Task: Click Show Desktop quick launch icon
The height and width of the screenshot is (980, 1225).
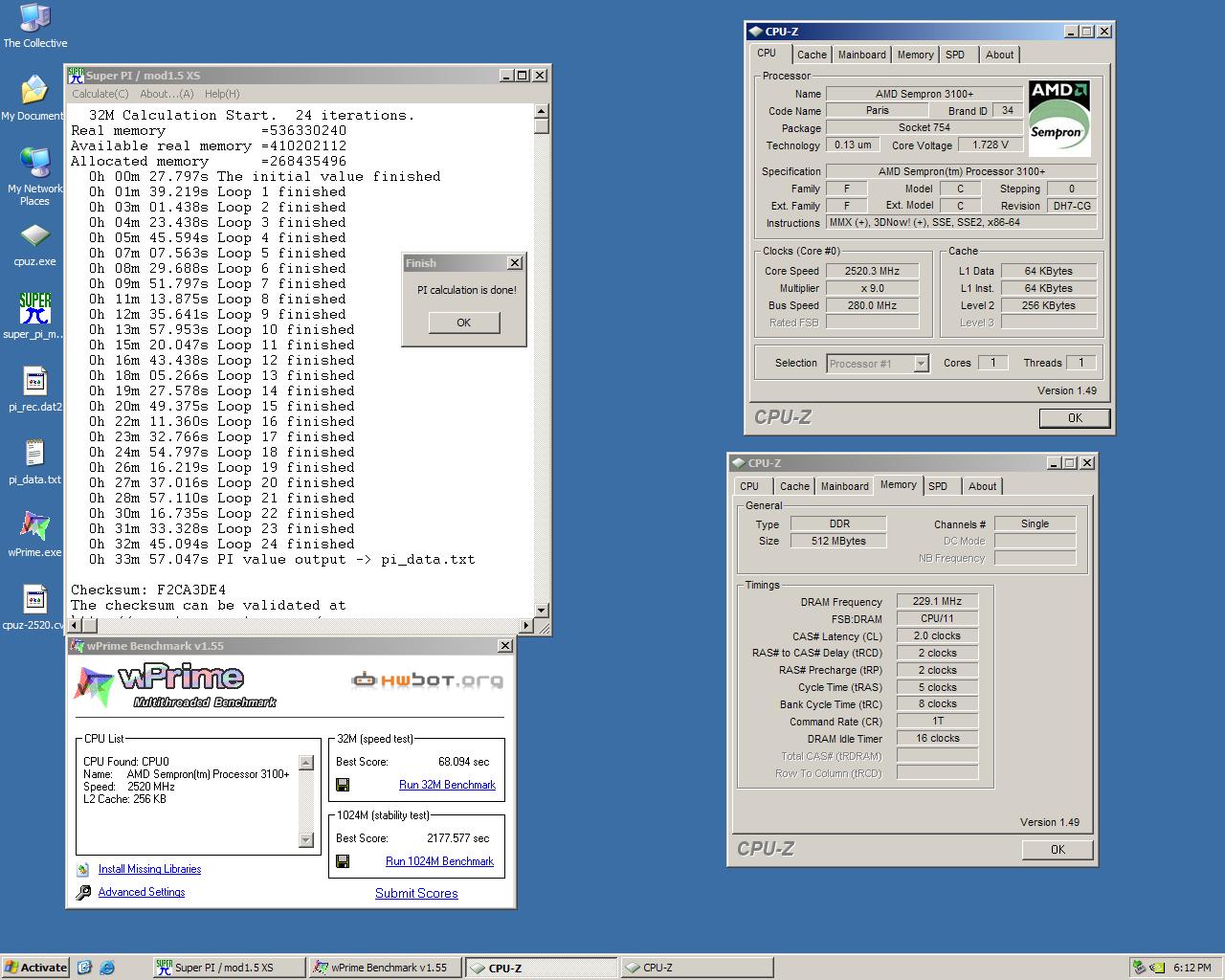Action: pos(84,968)
